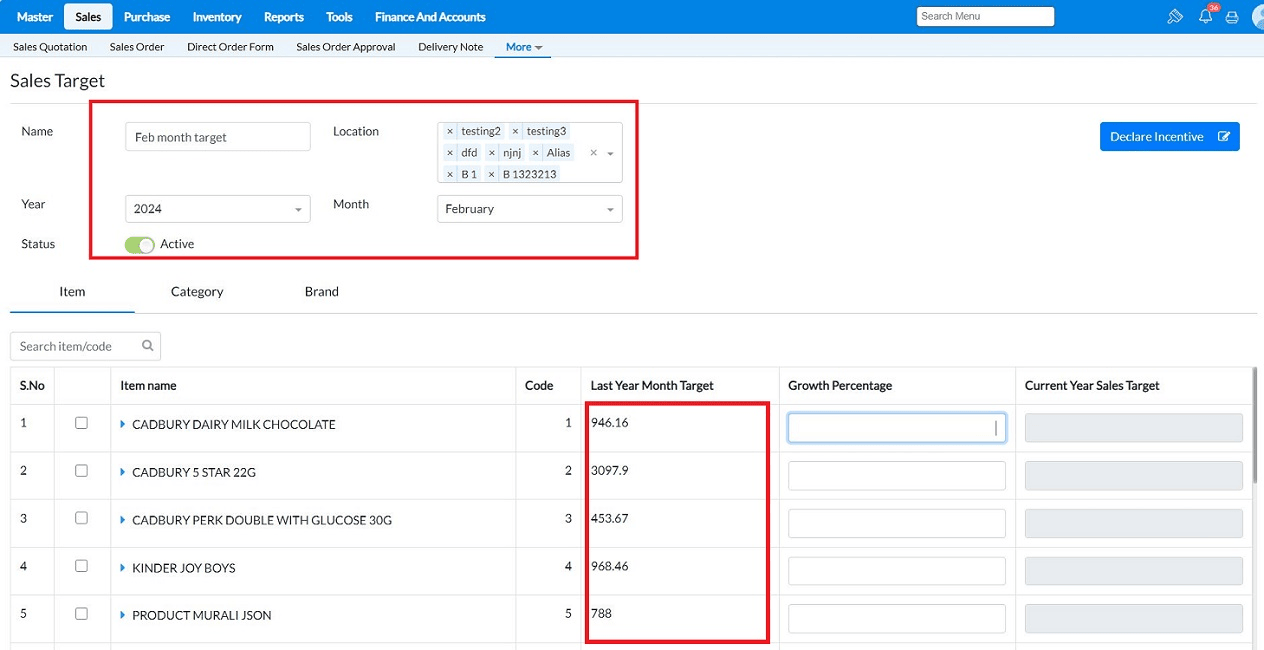
Task: Click the Search item/code field
Action: click(x=85, y=346)
